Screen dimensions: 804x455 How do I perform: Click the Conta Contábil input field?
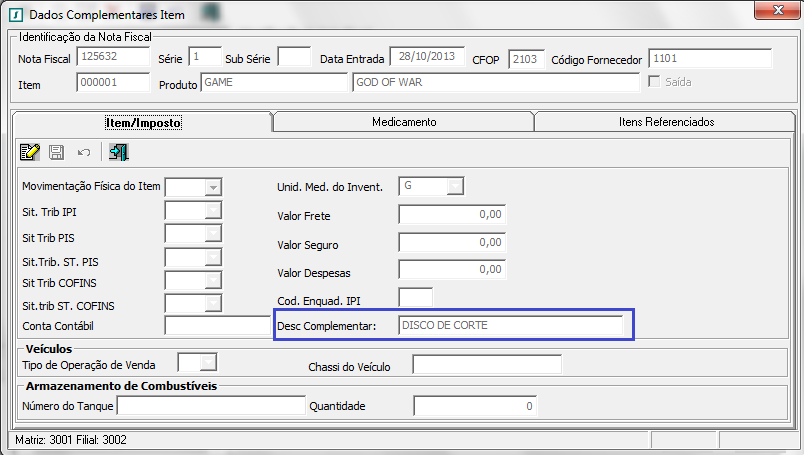217,325
